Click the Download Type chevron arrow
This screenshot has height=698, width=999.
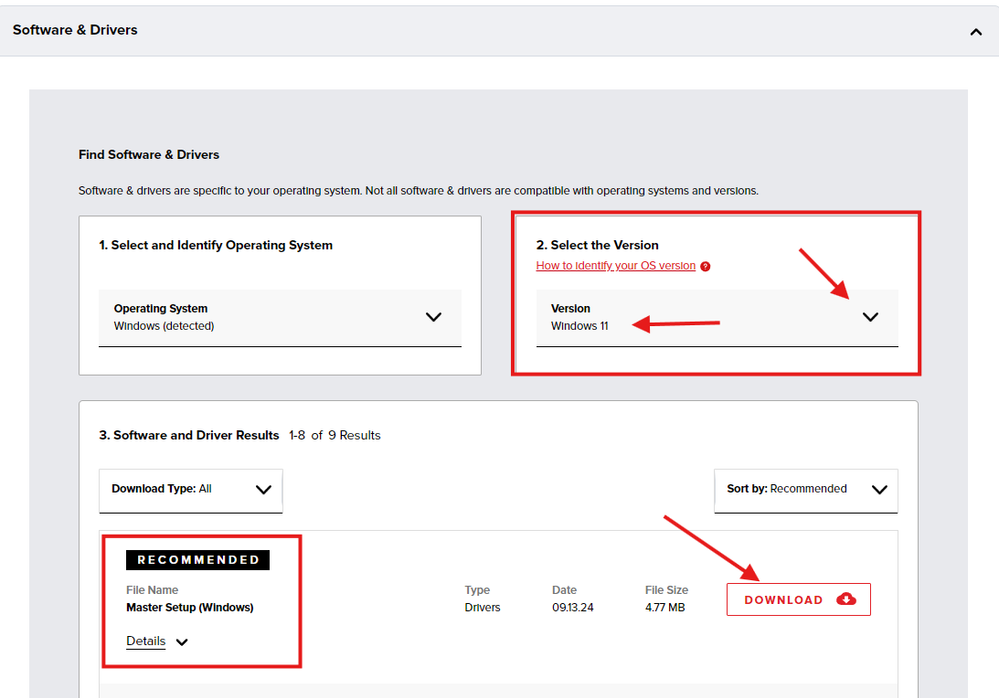pyautogui.click(x=263, y=490)
